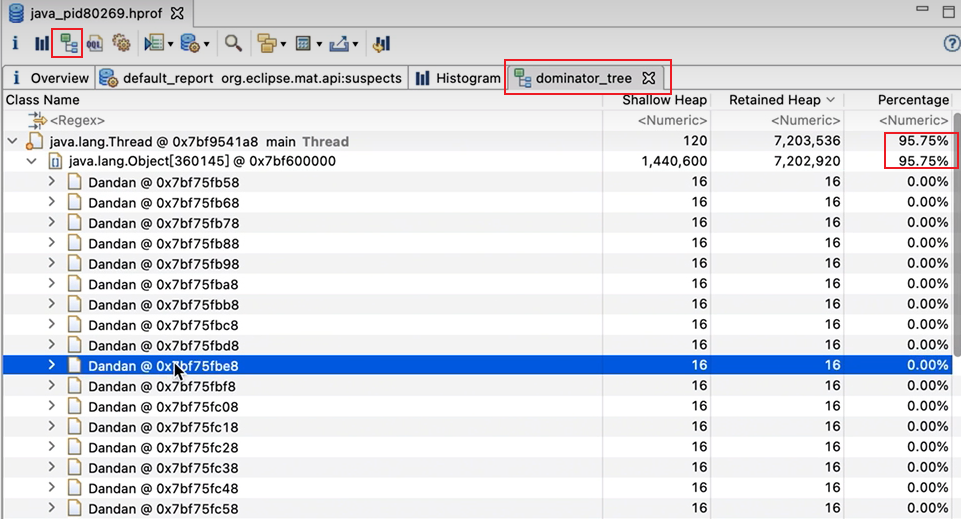This screenshot has height=519, width=961.
Task: Click object icon of Dandan @ 0x7bf75fb58
Action: (74, 183)
